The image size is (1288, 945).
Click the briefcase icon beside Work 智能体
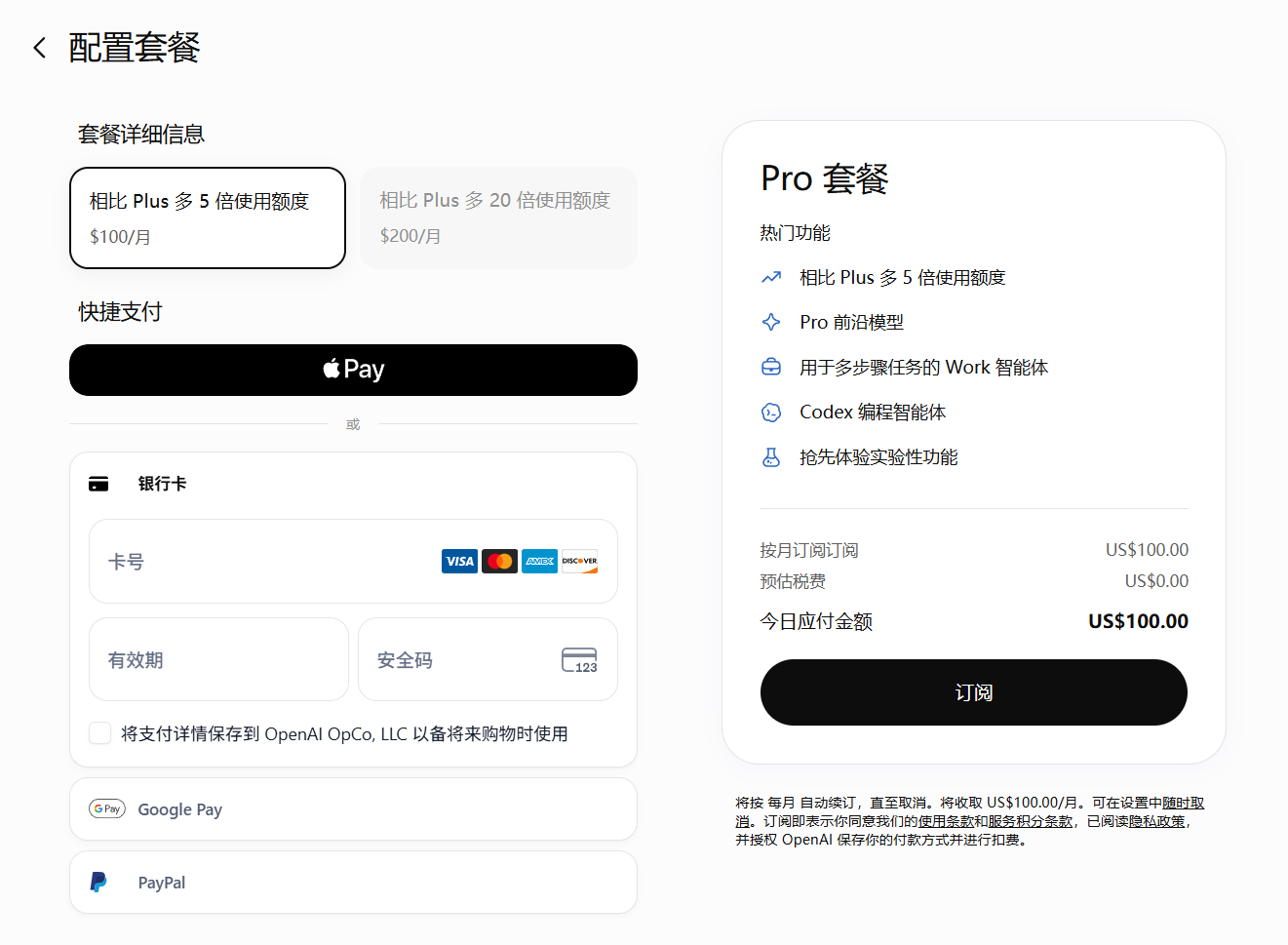(771, 367)
